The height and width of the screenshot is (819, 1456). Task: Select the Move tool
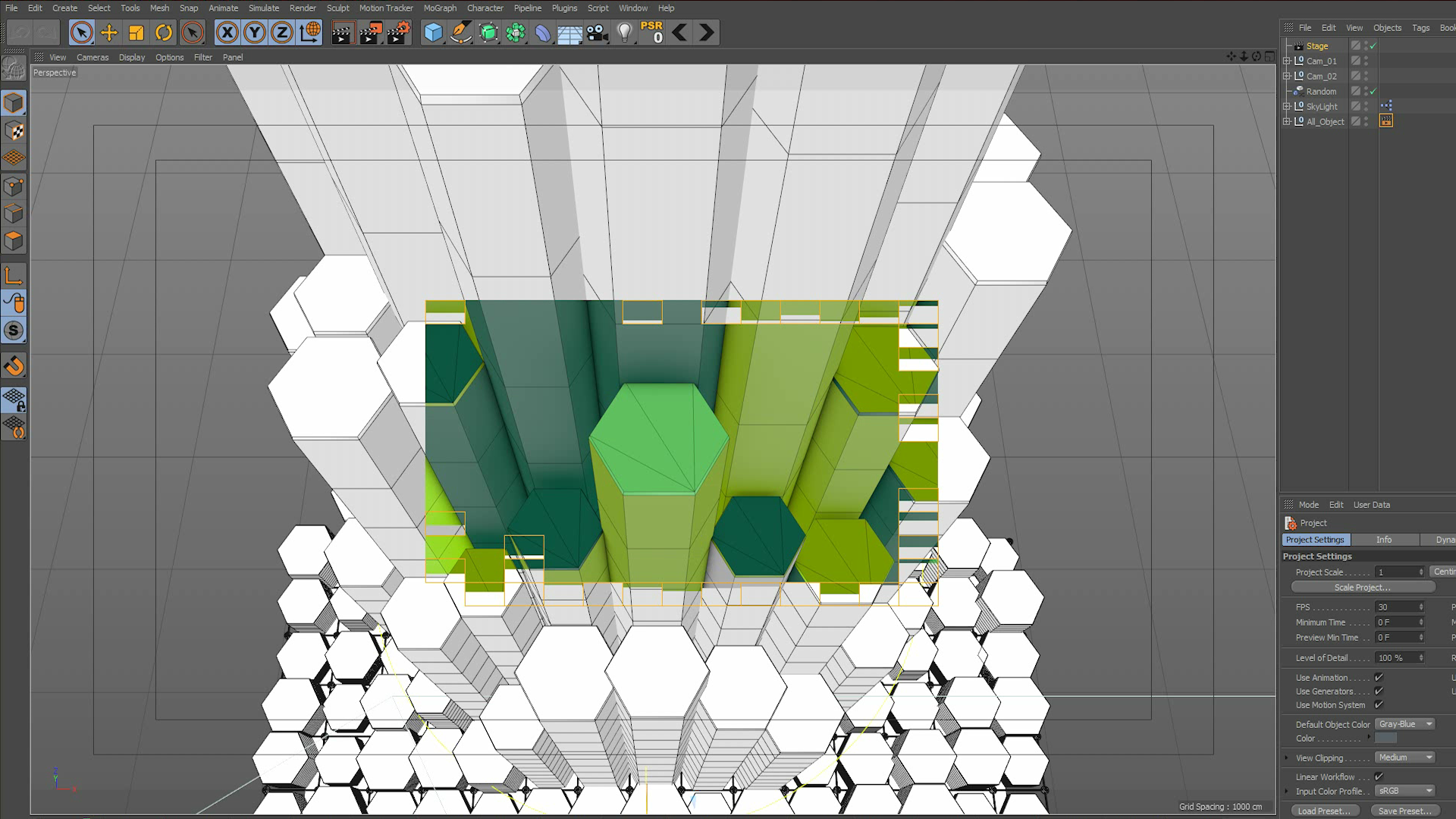click(x=108, y=33)
